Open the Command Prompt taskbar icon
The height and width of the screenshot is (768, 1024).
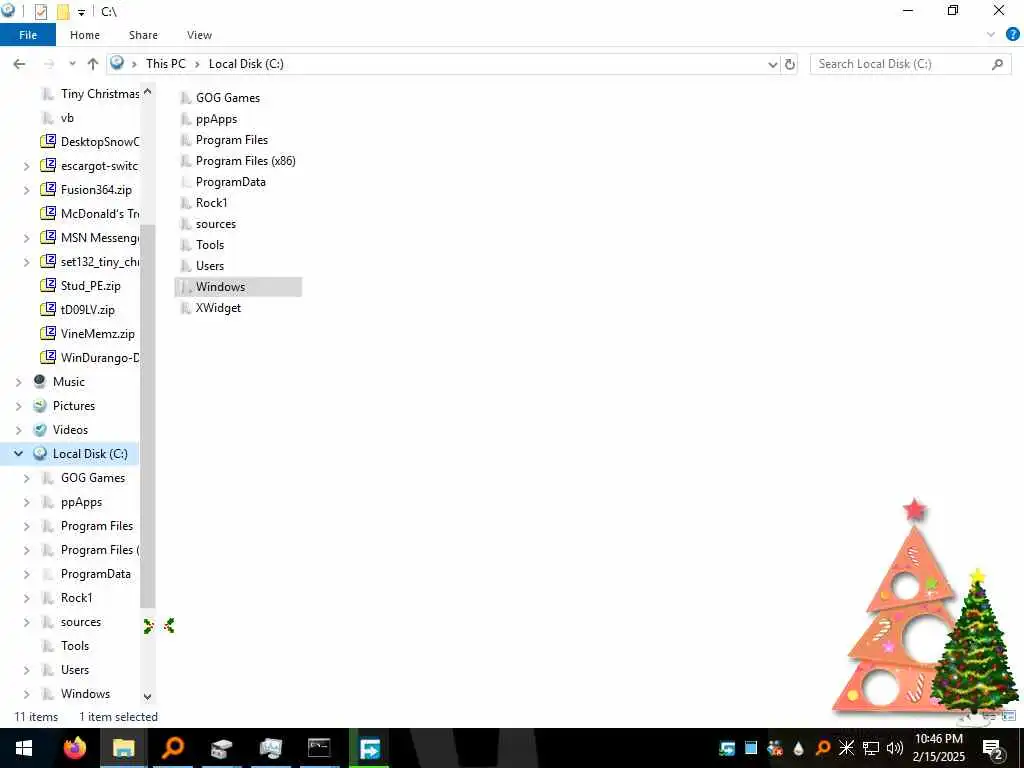[x=319, y=748]
